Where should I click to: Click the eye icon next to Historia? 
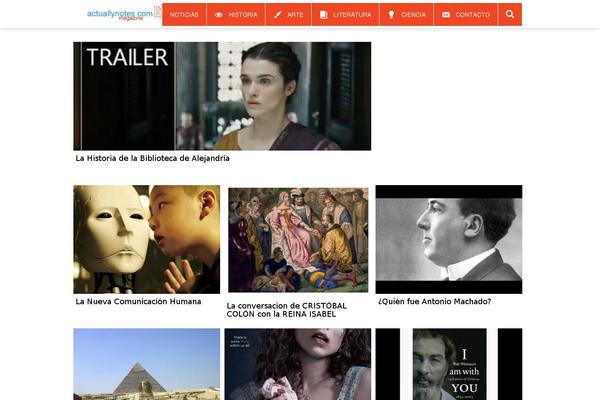219,15
